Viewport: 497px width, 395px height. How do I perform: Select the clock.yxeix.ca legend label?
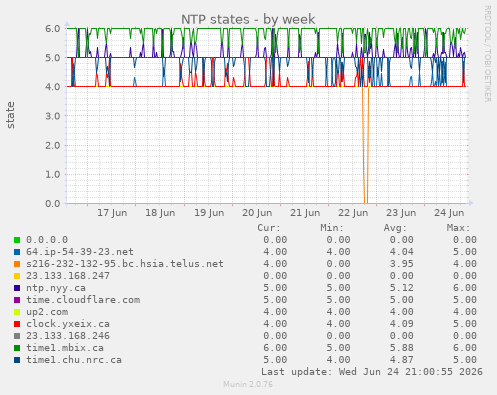click(x=68, y=324)
